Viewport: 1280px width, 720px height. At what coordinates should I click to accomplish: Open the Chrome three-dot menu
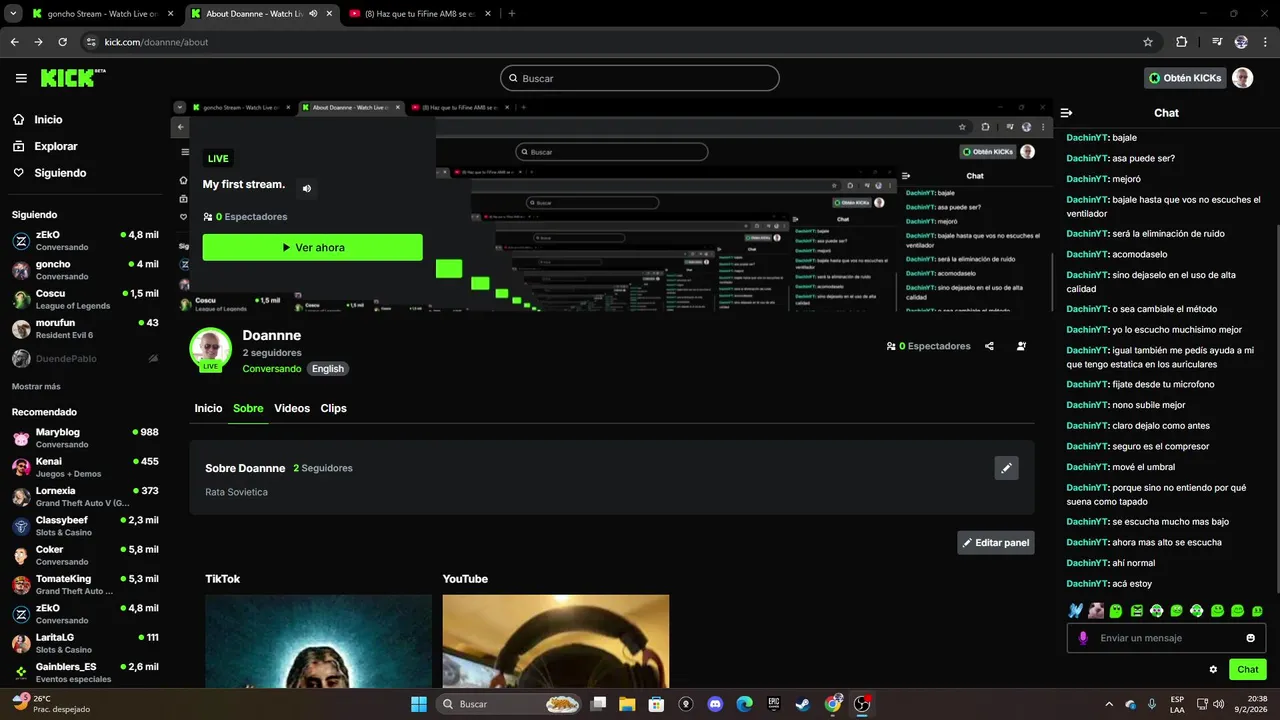pos(1265,42)
